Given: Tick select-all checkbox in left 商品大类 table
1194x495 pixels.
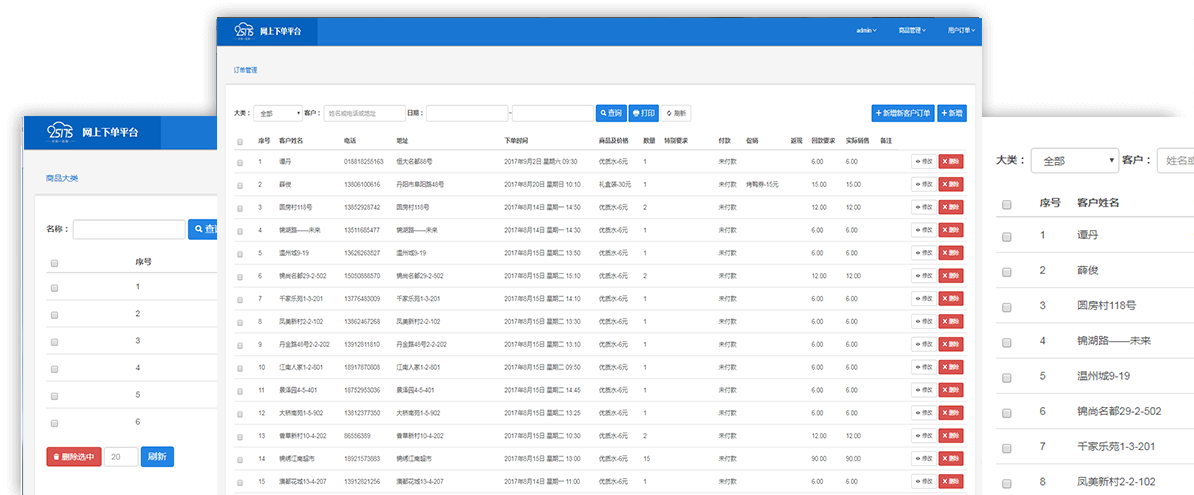Looking at the screenshot, I should (54, 263).
